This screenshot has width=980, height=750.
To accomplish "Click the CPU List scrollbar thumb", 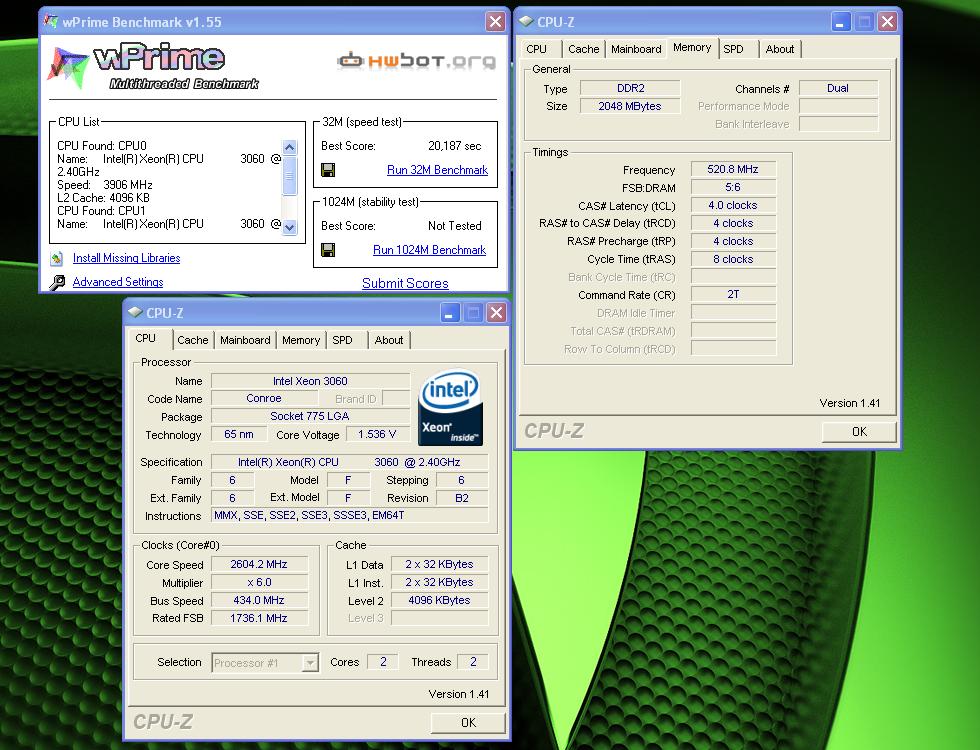I will [289, 175].
